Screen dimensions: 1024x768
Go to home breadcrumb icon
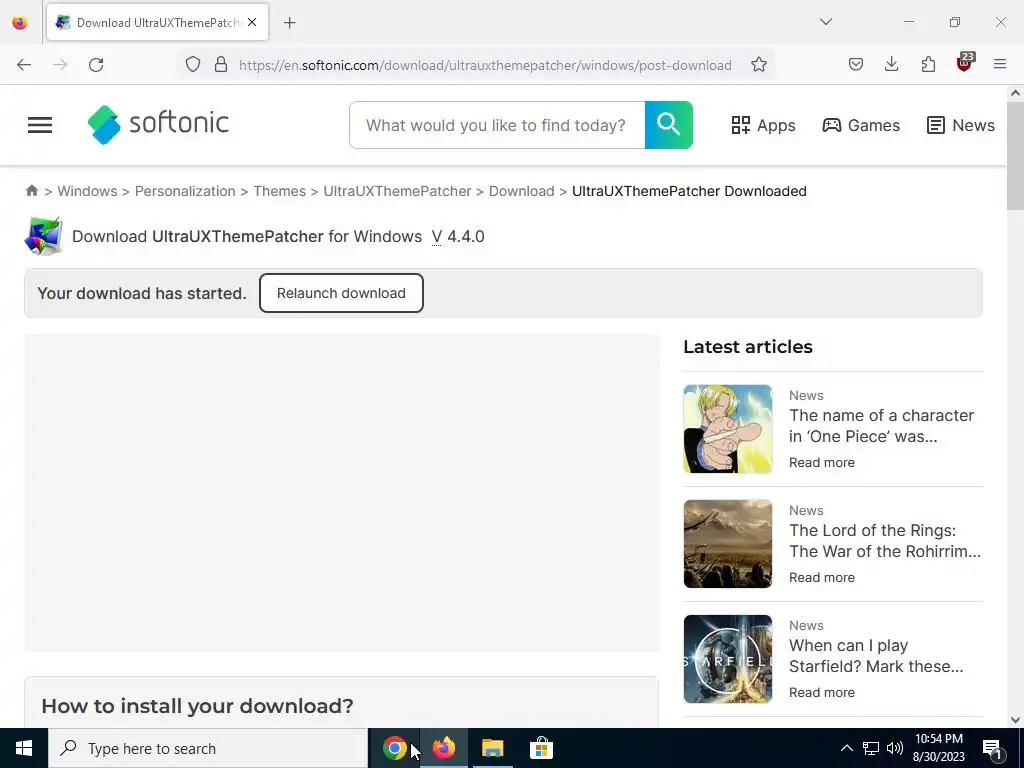tap(31, 191)
